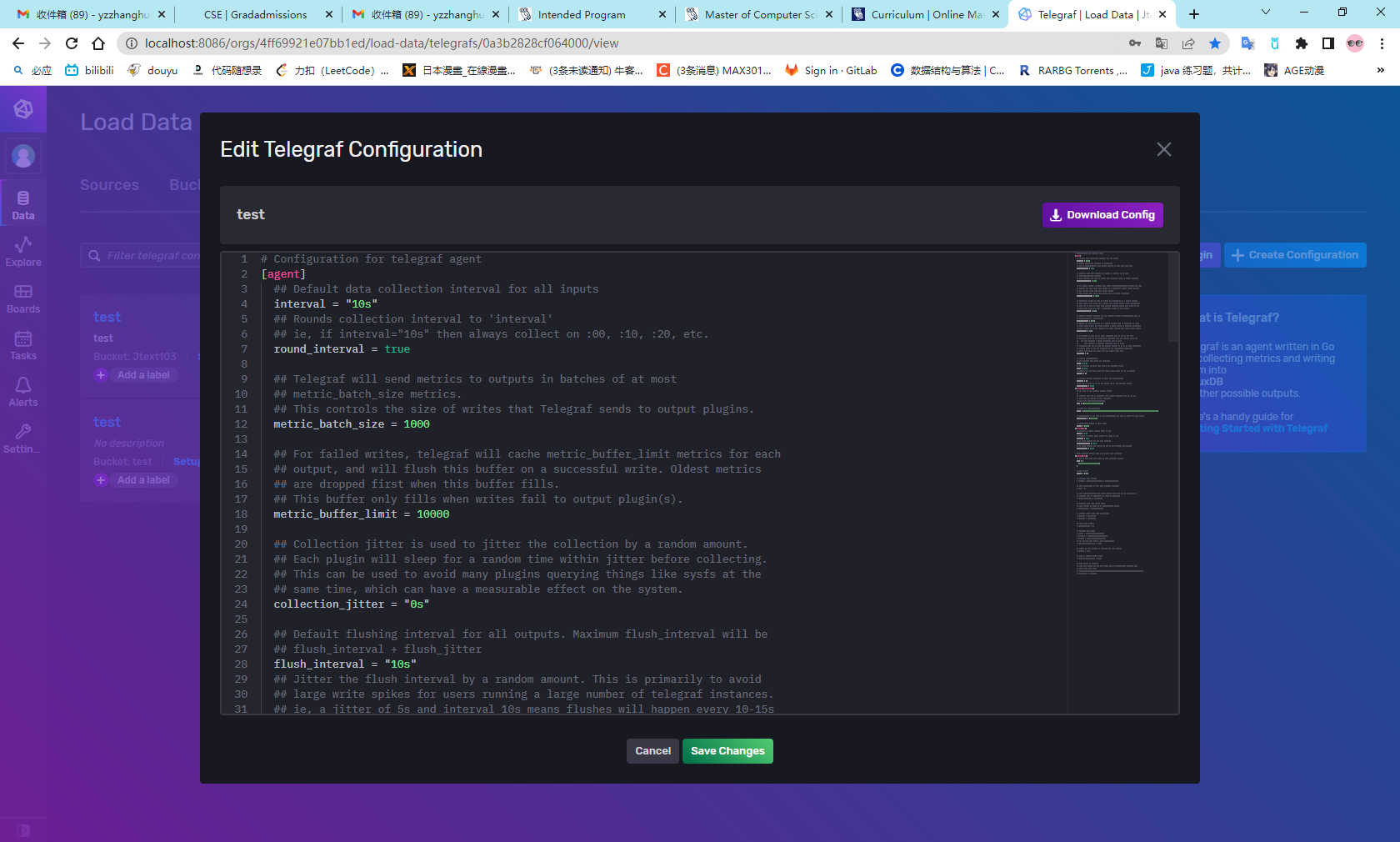Screen dimensions: 1400x842
Task: Go to browser home page
Action: (x=98, y=43)
